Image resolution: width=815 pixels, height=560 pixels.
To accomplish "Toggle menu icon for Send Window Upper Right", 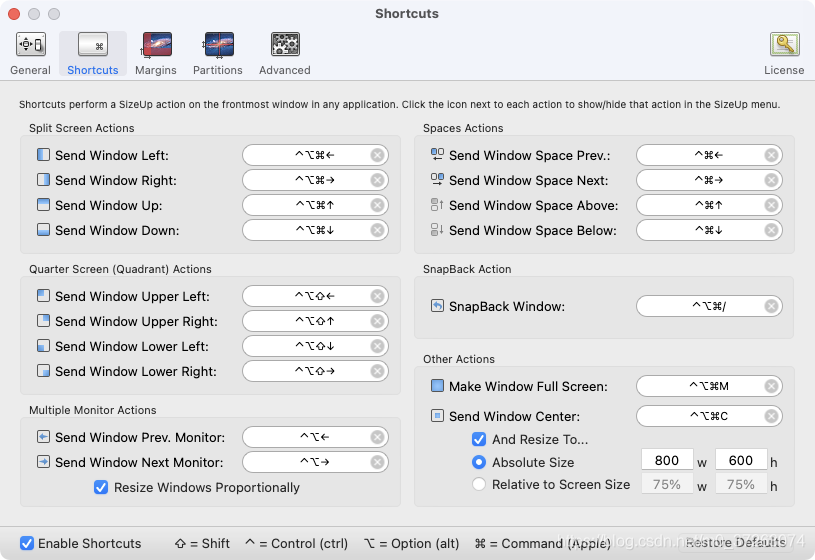I will pos(43,321).
